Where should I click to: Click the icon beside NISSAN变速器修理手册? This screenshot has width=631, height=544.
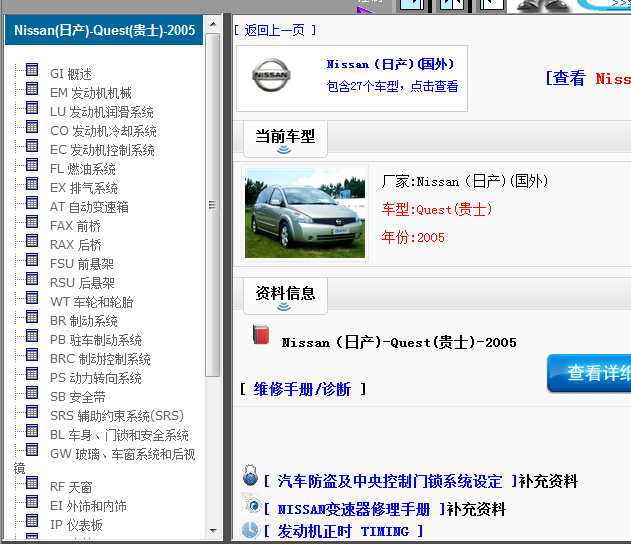coord(252,504)
